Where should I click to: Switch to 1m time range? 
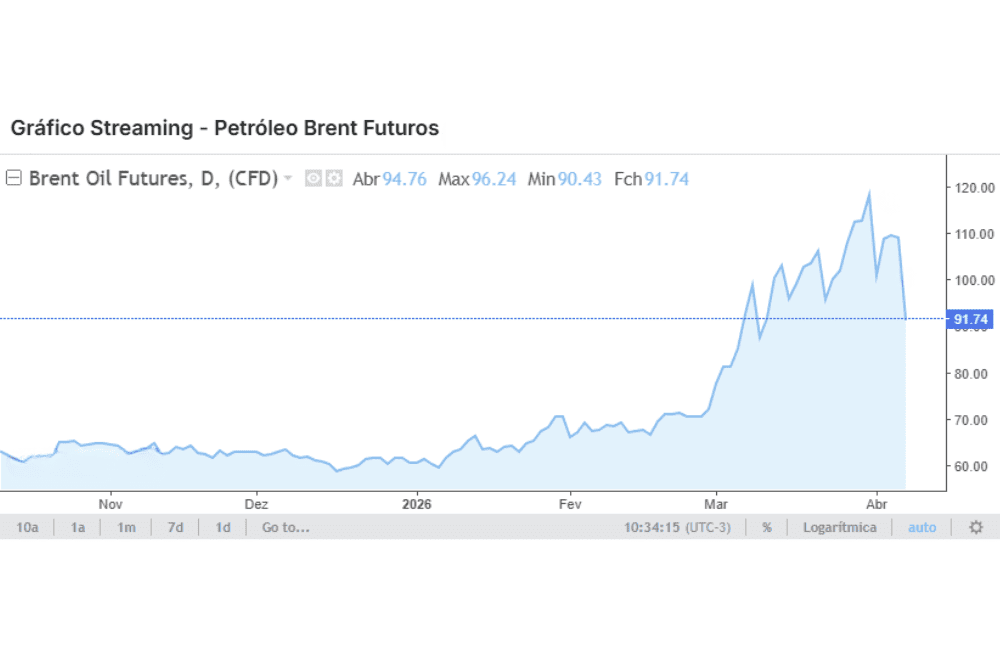[x=126, y=527]
